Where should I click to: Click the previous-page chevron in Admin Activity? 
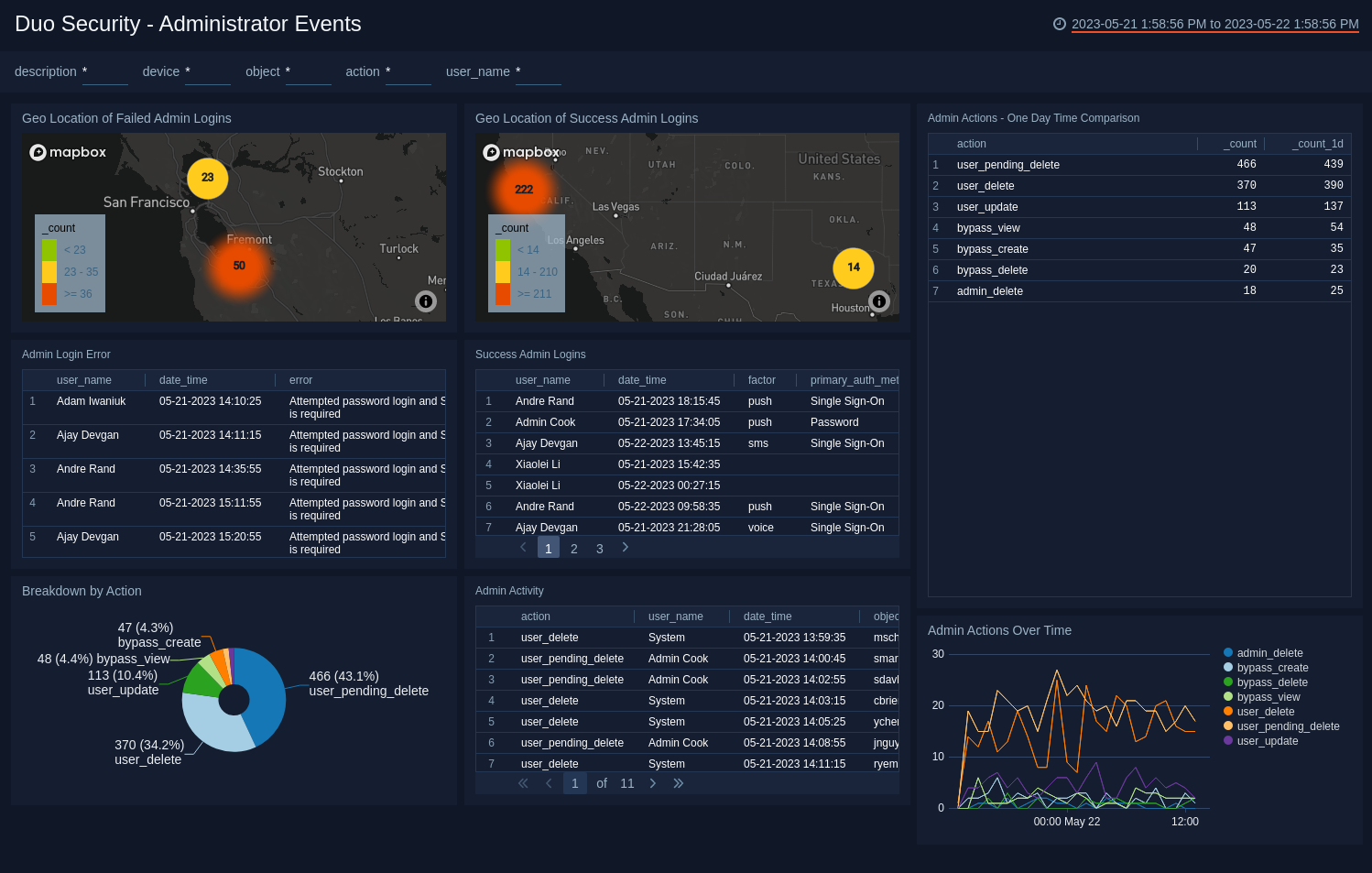549,783
